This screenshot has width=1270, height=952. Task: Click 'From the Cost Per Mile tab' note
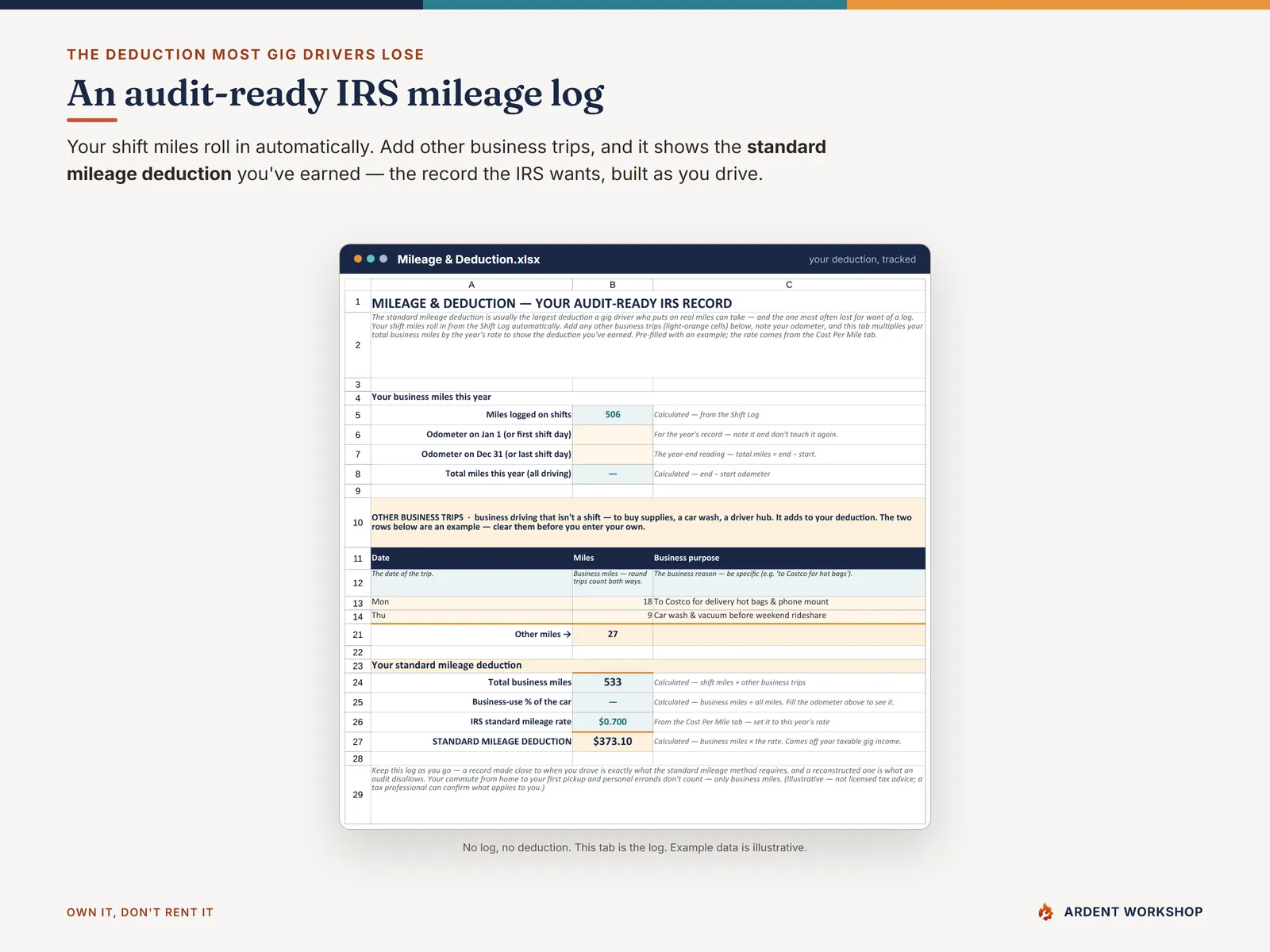(x=741, y=722)
